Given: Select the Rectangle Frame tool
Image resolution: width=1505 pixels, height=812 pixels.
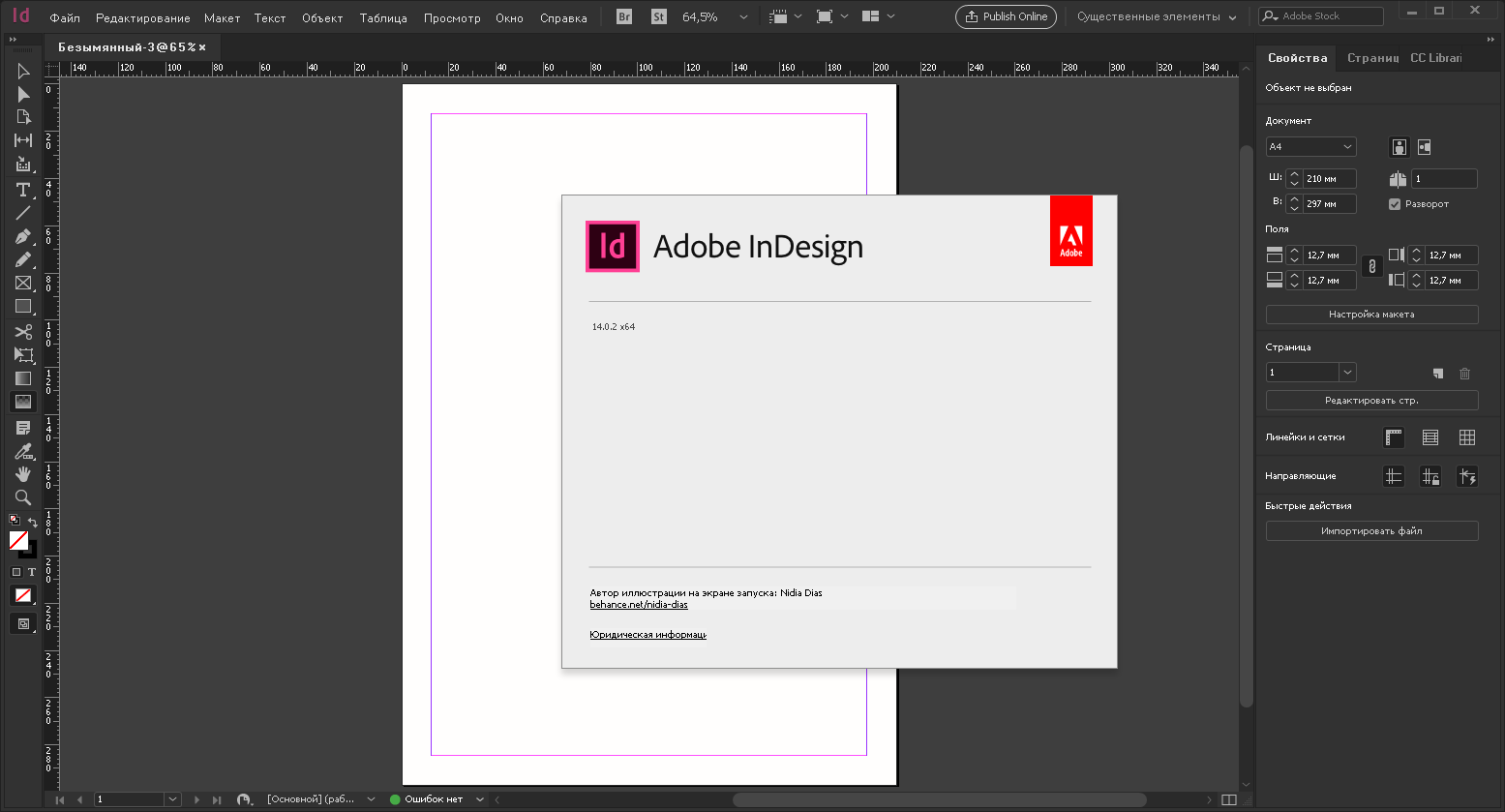Looking at the screenshot, I should pyautogui.click(x=23, y=283).
